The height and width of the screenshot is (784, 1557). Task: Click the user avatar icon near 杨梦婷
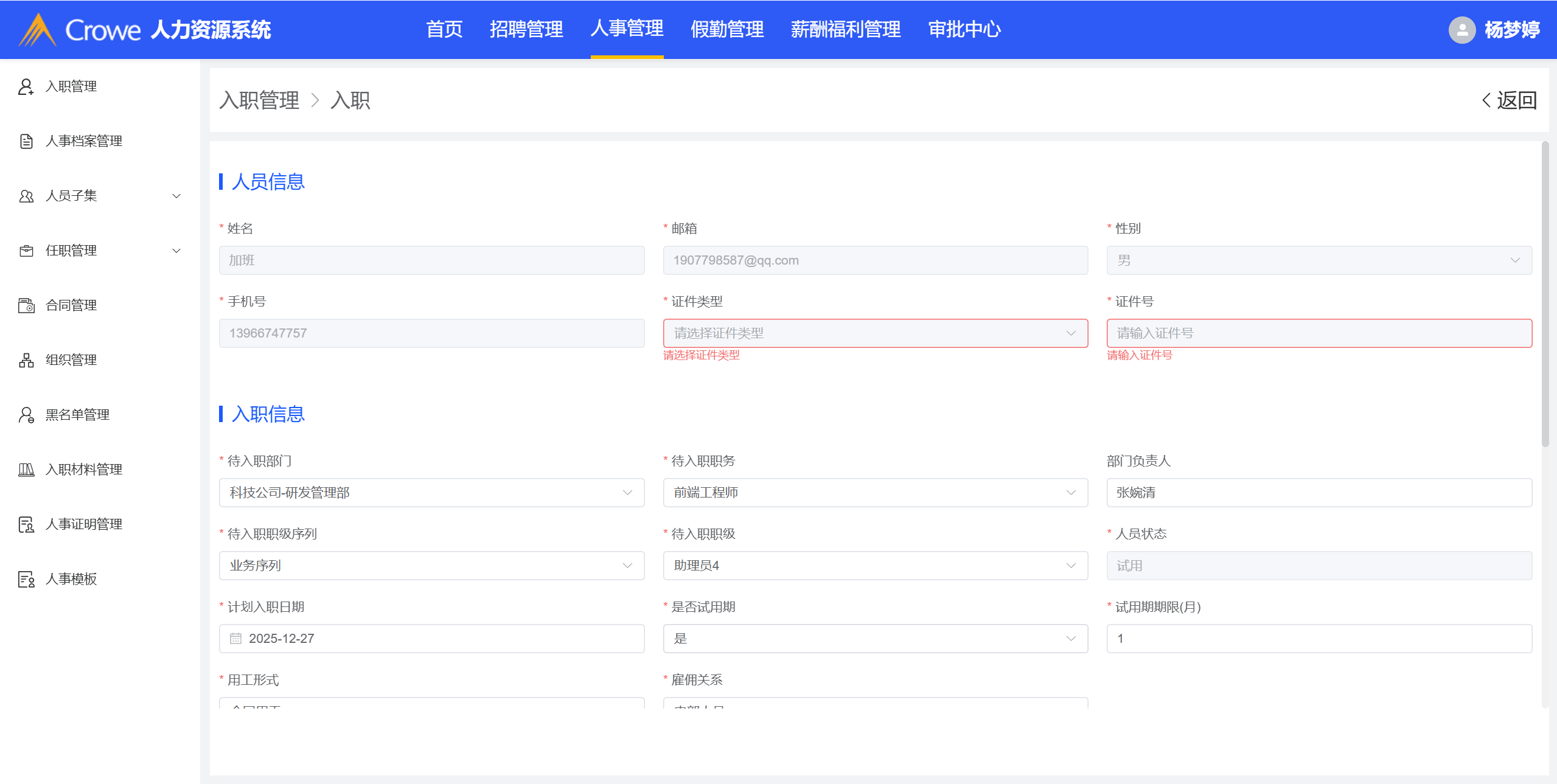1461,29
